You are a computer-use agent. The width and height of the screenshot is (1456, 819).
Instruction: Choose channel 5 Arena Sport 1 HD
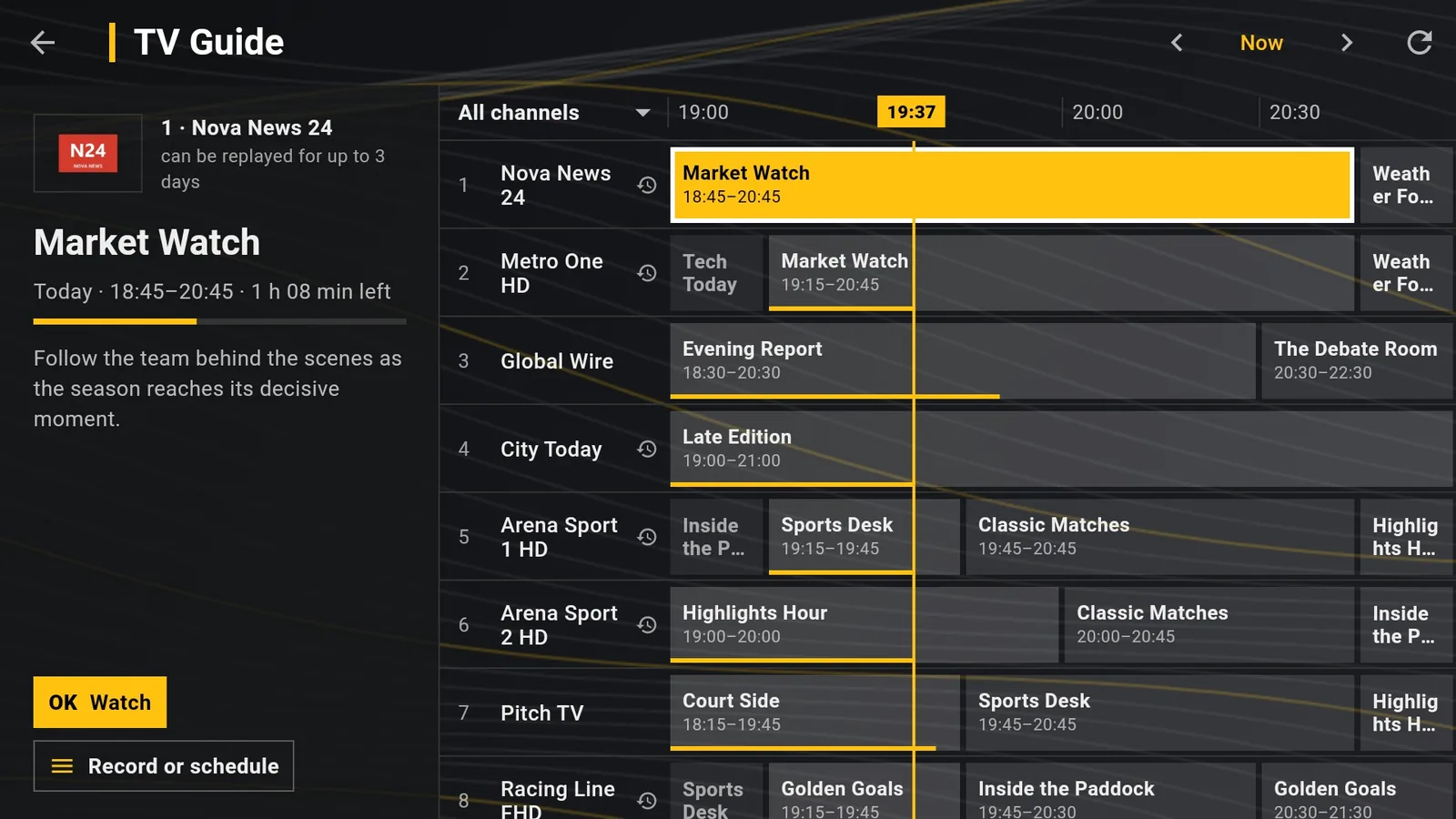tap(553, 537)
